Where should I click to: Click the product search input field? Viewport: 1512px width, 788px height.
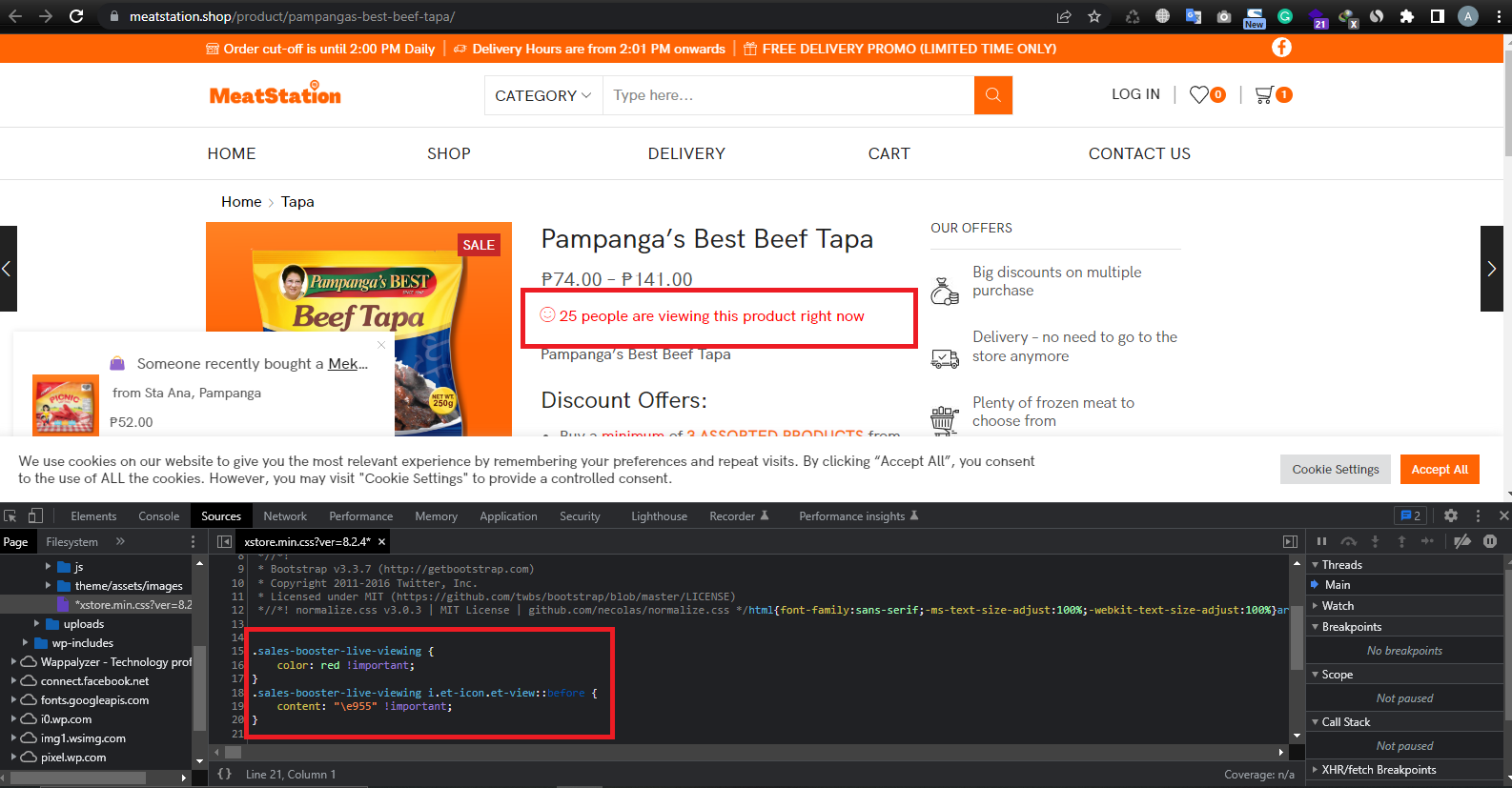tap(788, 95)
